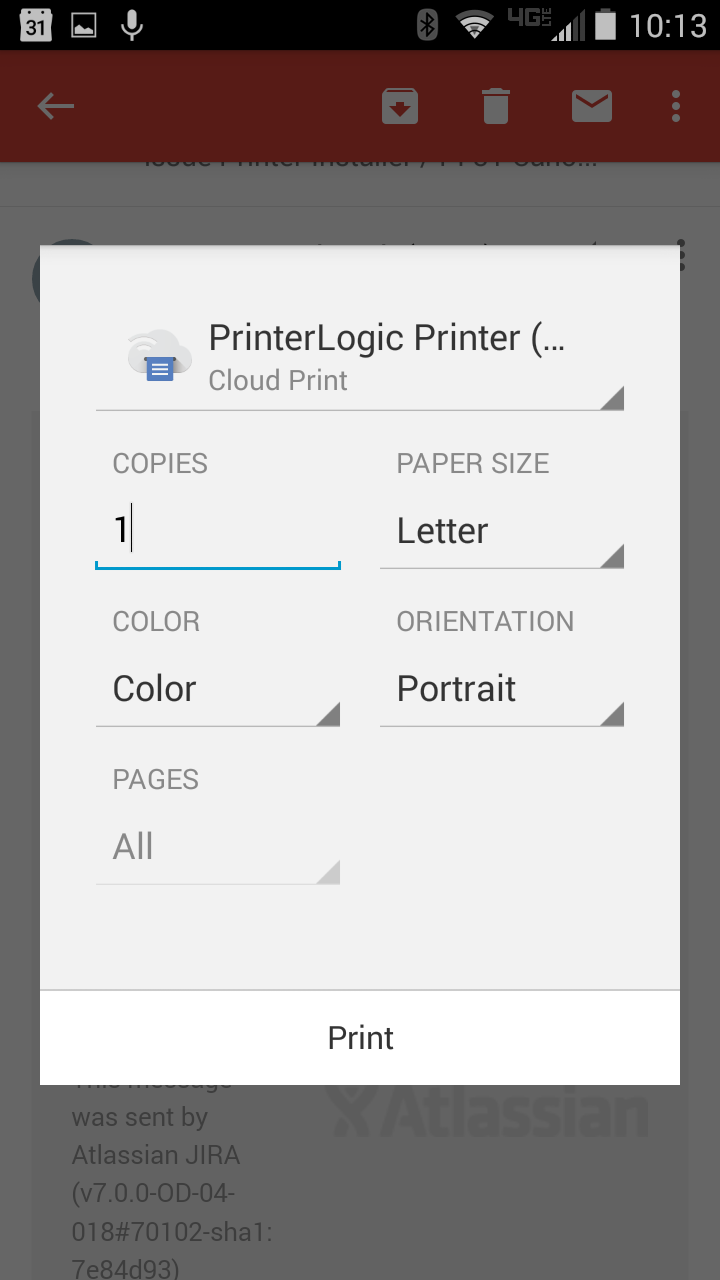The image size is (720, 1280).
Task: Tap the battery indicator icon
Action: tap(605, 25)
